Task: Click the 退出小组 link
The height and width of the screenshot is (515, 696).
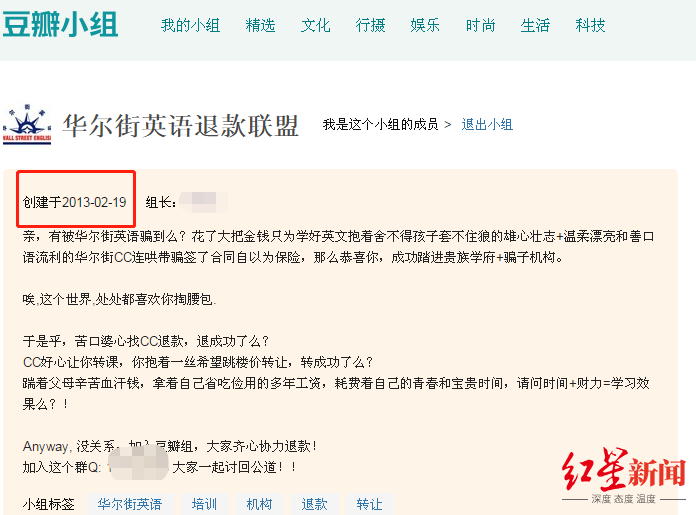Action: pos(487,124)
